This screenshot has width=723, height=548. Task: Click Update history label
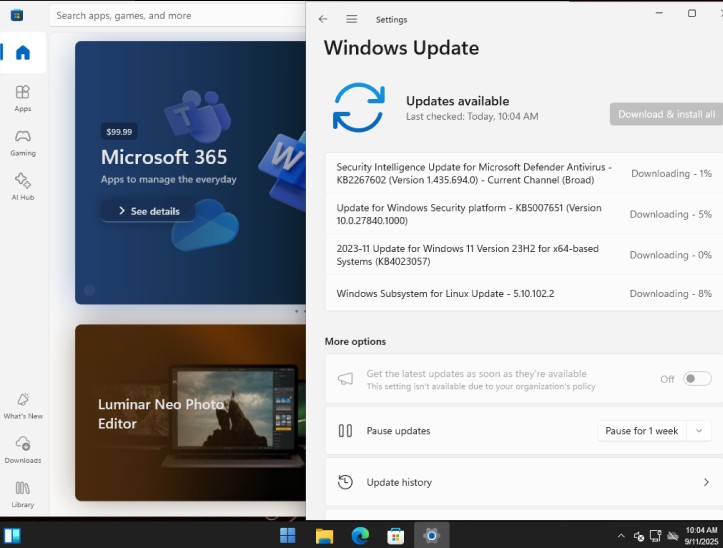(x=399, y=482)
